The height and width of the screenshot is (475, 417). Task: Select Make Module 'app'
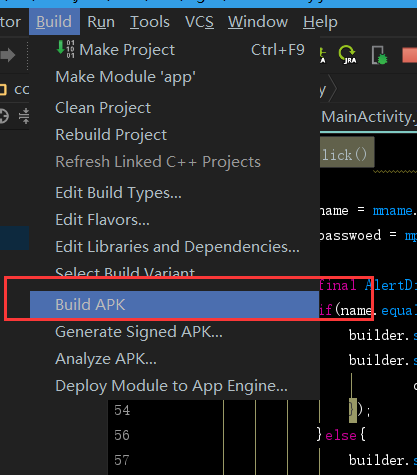pyautogui.click(x=174, y=77)
